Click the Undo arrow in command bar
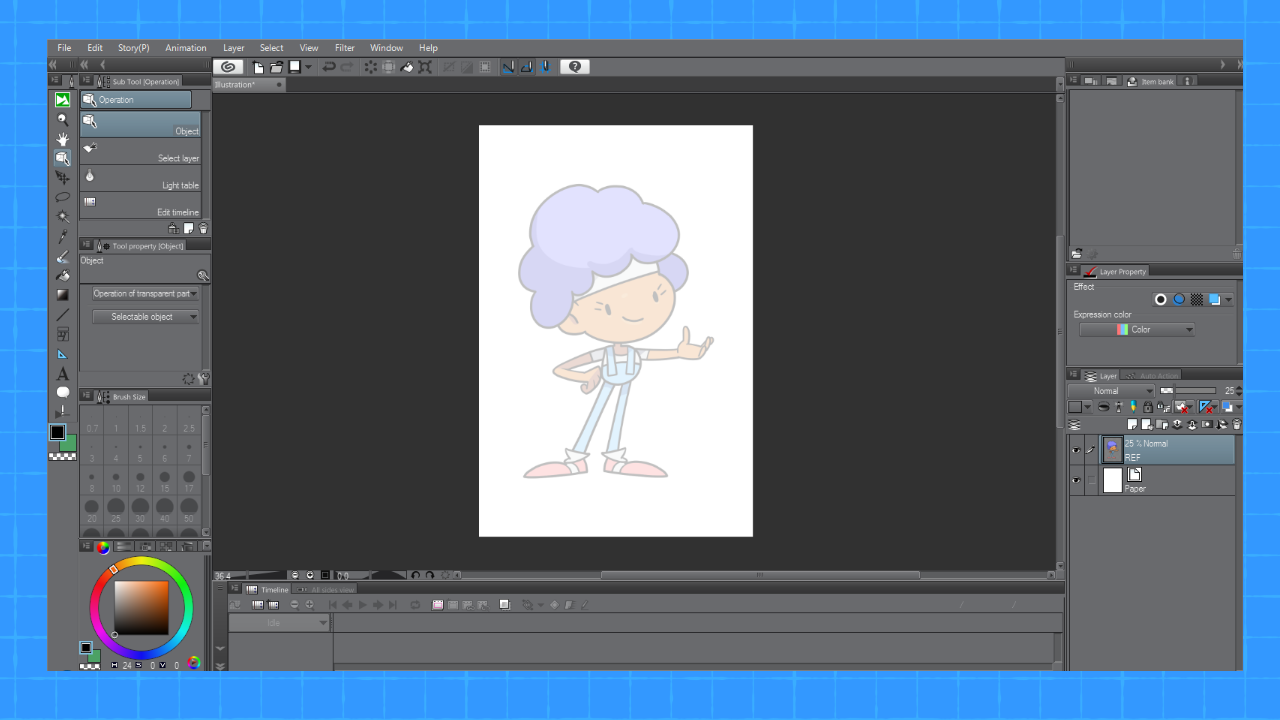The width and height of the screenshot is (1280, 720). (329, 67)
